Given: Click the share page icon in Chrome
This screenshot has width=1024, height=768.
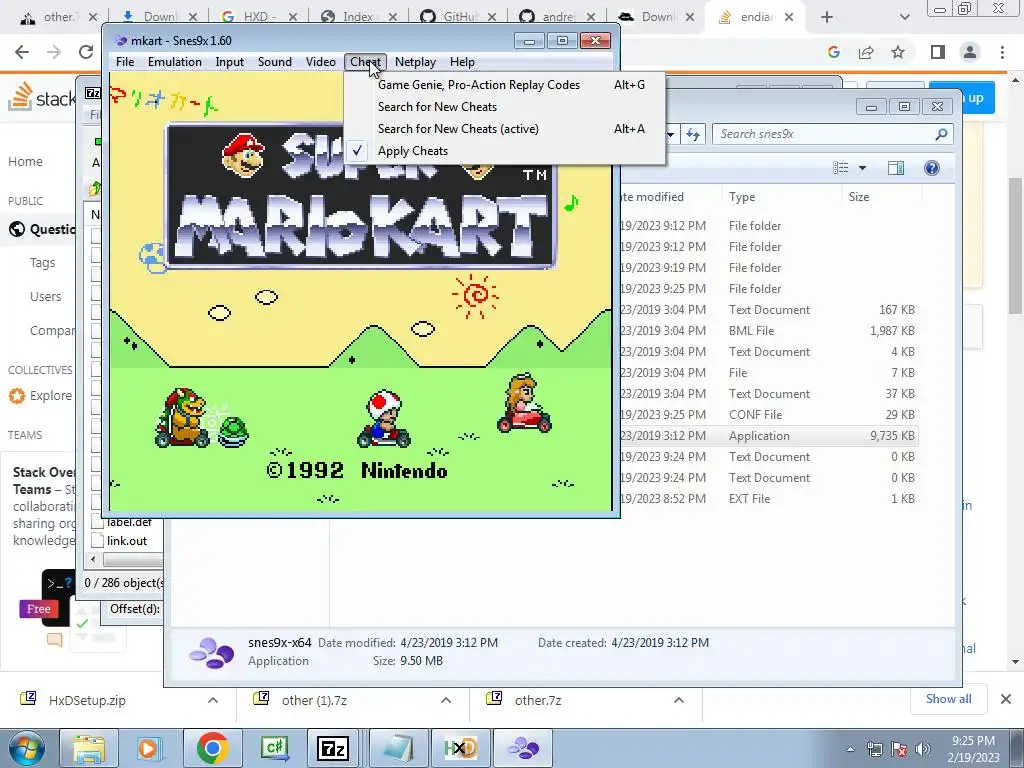Looking at the screenshot, I should pyautogui.click(x=866, y=52).
